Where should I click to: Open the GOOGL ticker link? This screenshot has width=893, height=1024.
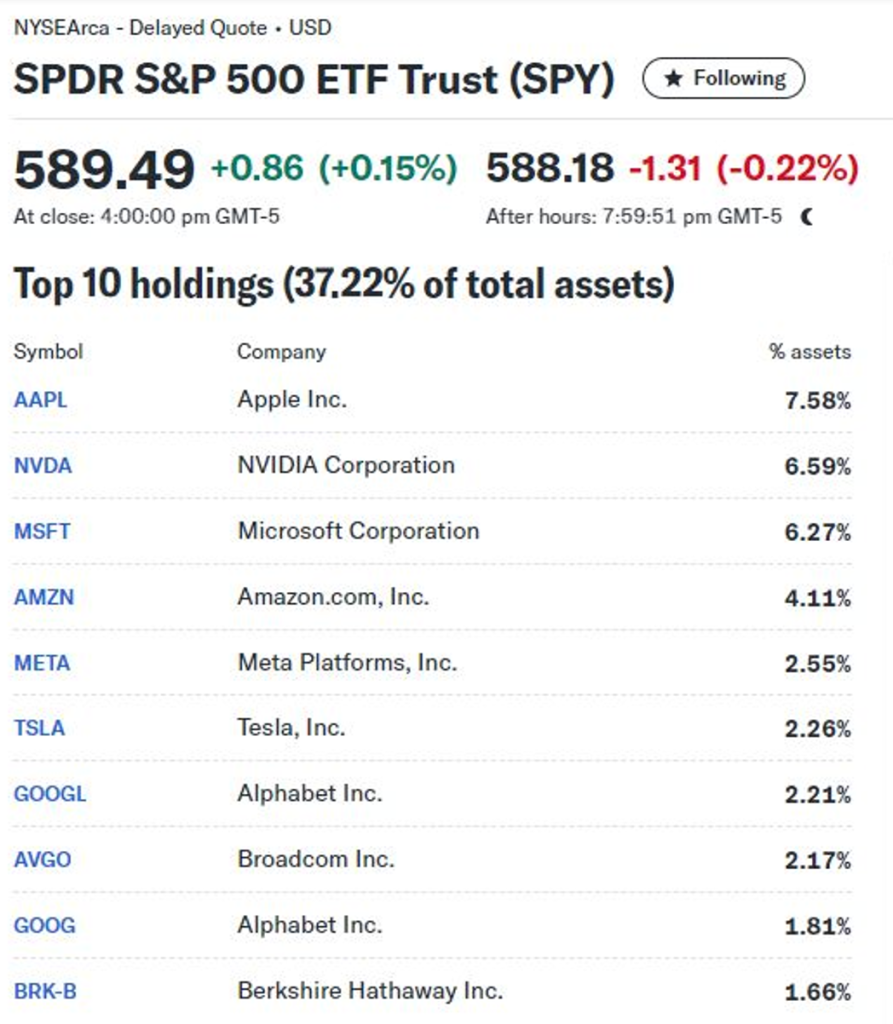[50, 794]
